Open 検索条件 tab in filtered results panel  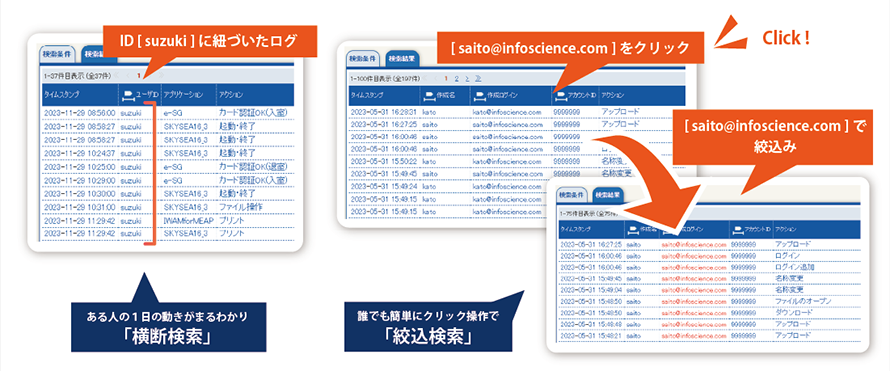572,195
